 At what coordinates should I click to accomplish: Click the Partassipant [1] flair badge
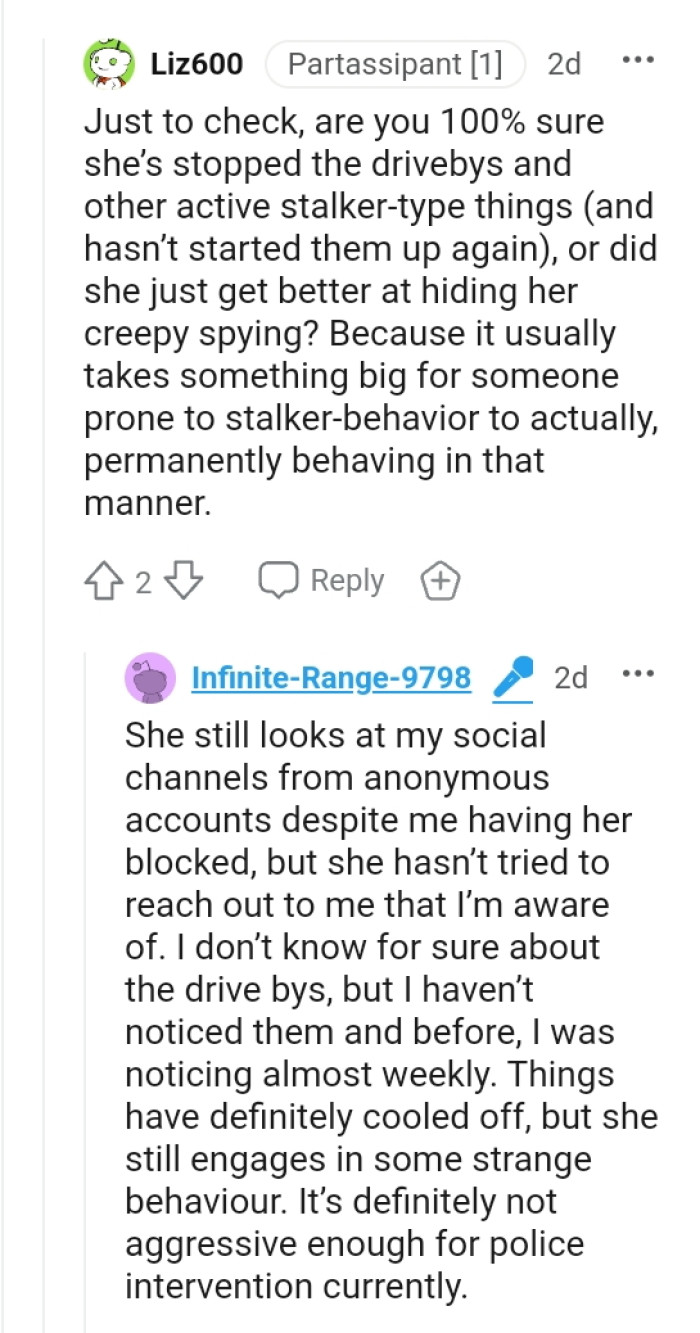click(x=395, y=63)
